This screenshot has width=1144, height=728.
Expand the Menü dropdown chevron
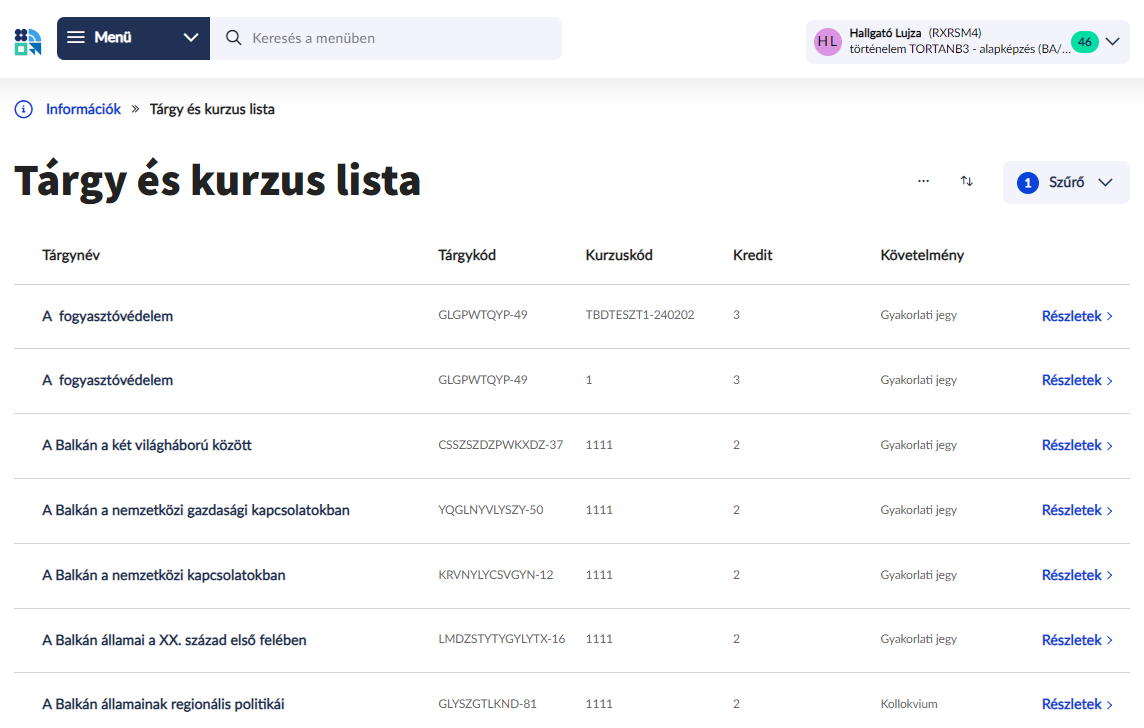191,38
